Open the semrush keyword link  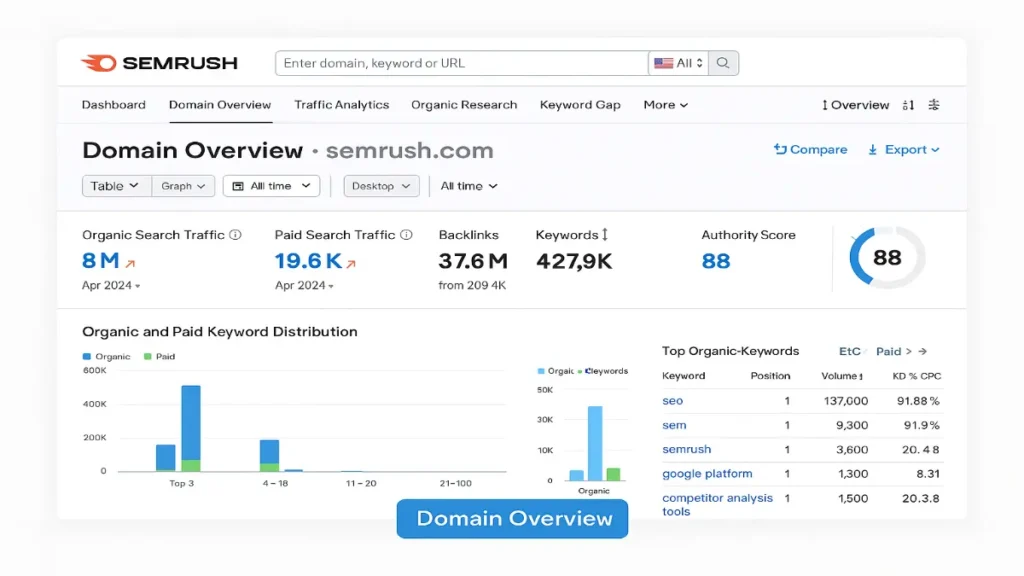pos(686,449)
